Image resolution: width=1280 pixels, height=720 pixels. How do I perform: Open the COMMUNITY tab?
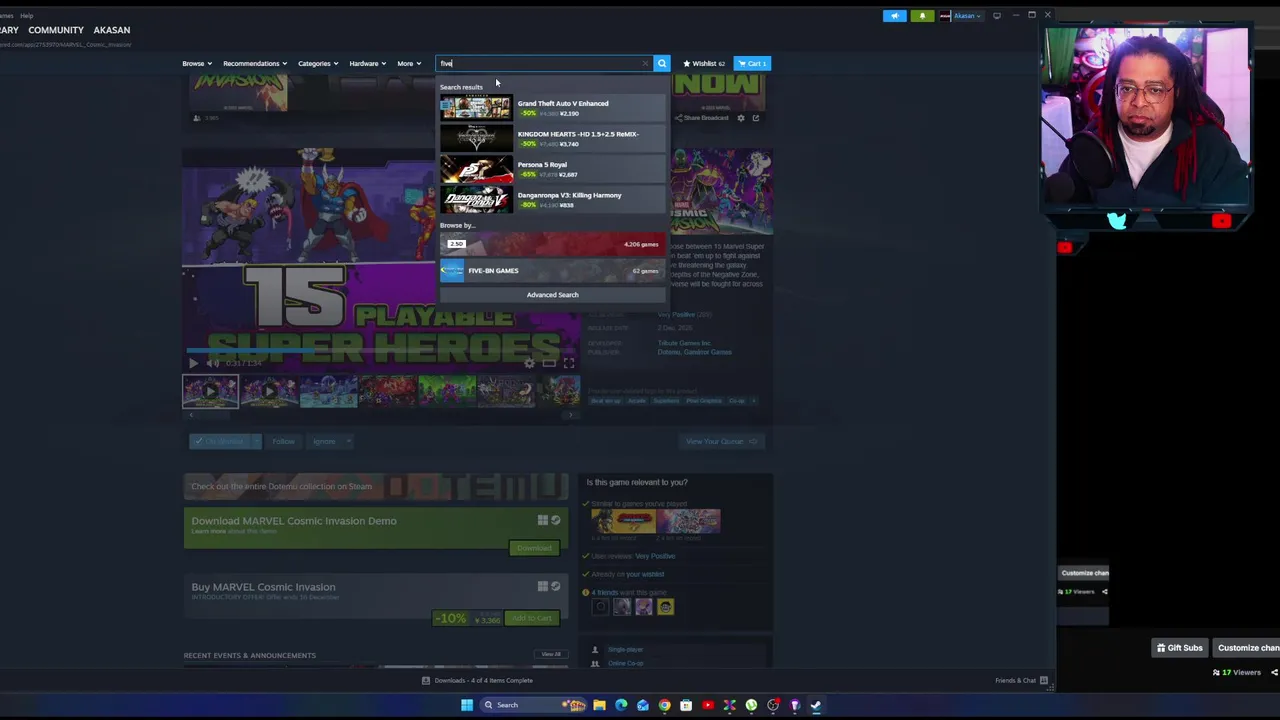click(x=56, y=30)
